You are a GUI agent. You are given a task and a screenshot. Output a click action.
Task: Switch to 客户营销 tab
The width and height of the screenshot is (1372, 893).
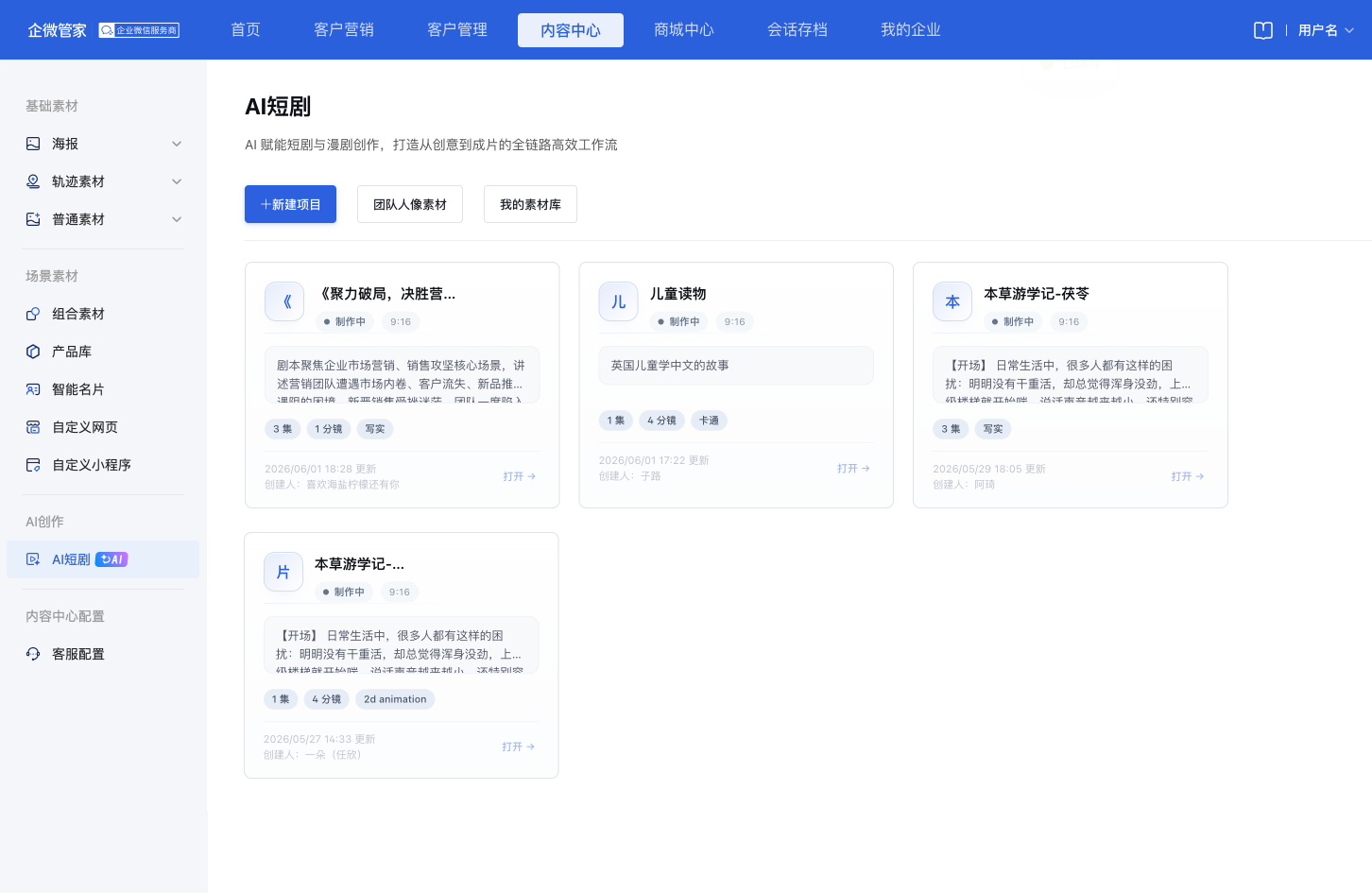[x=344, y=30]
